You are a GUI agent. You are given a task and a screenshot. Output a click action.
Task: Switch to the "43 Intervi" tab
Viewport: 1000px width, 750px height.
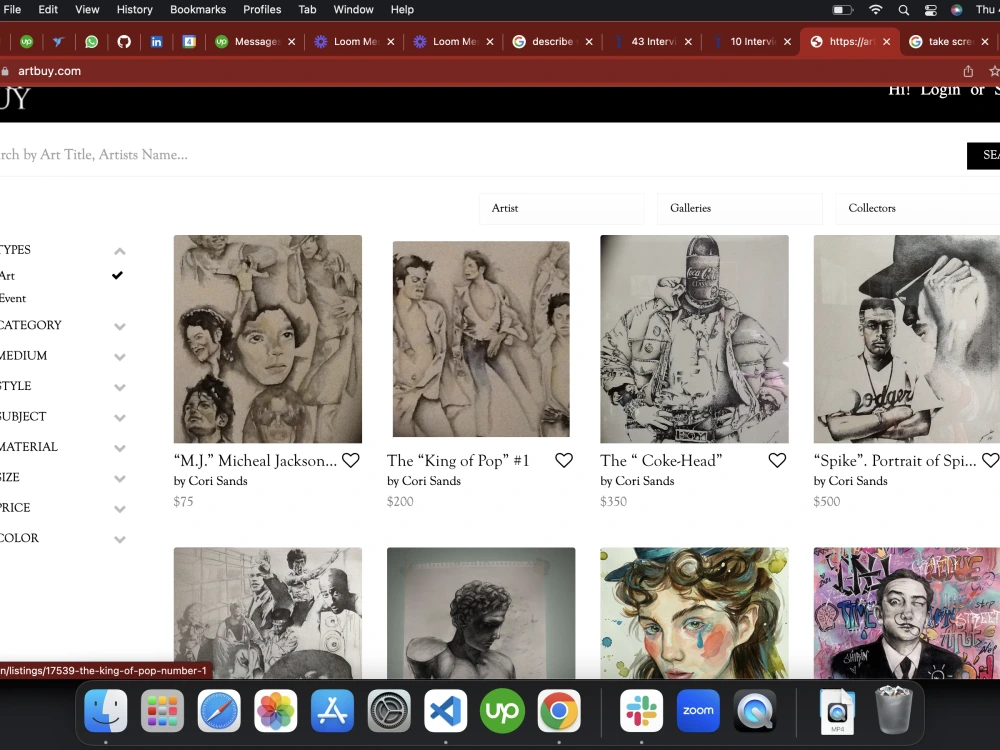pyautogui.click(x=650, y=41)
